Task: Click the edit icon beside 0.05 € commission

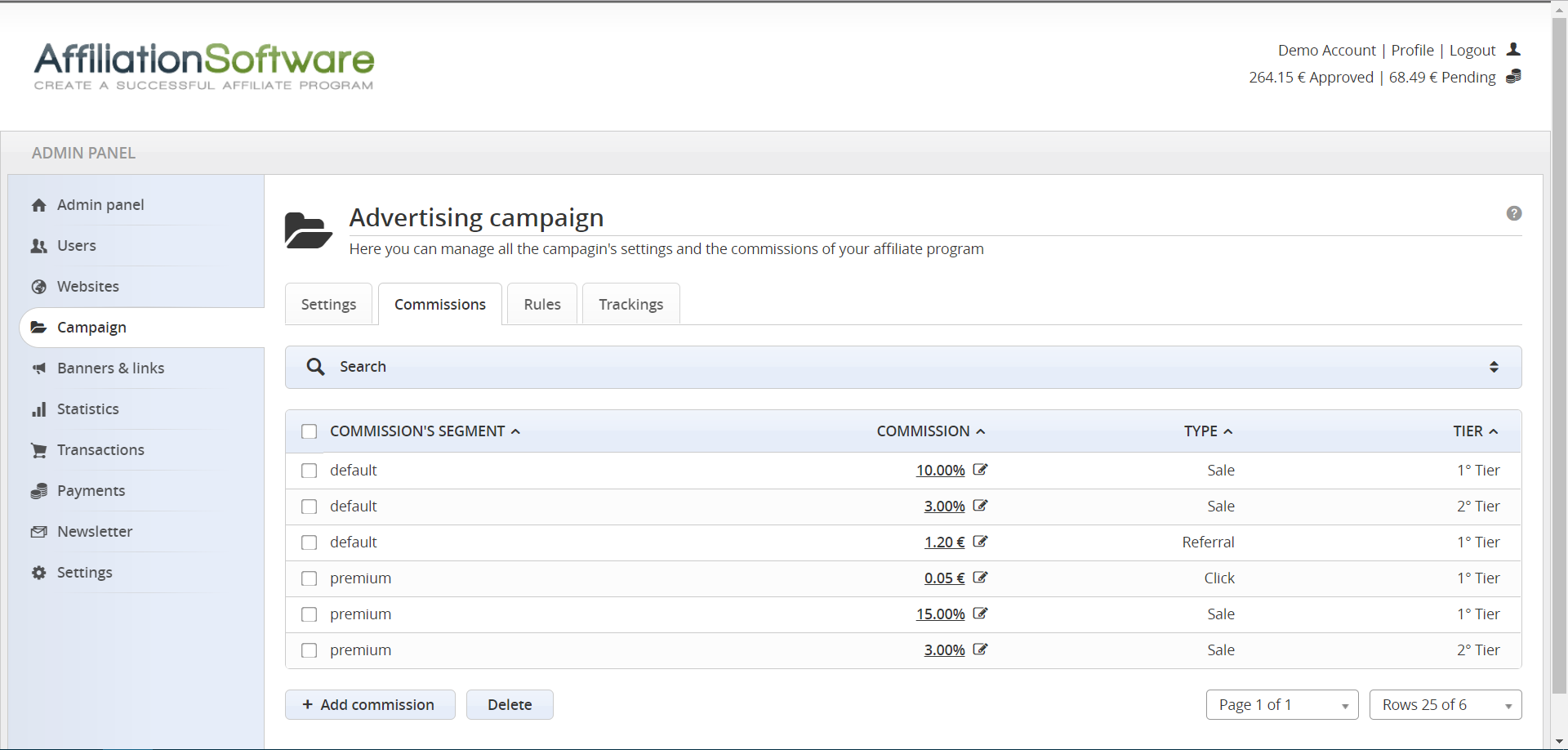Action: tap(981, 578)
